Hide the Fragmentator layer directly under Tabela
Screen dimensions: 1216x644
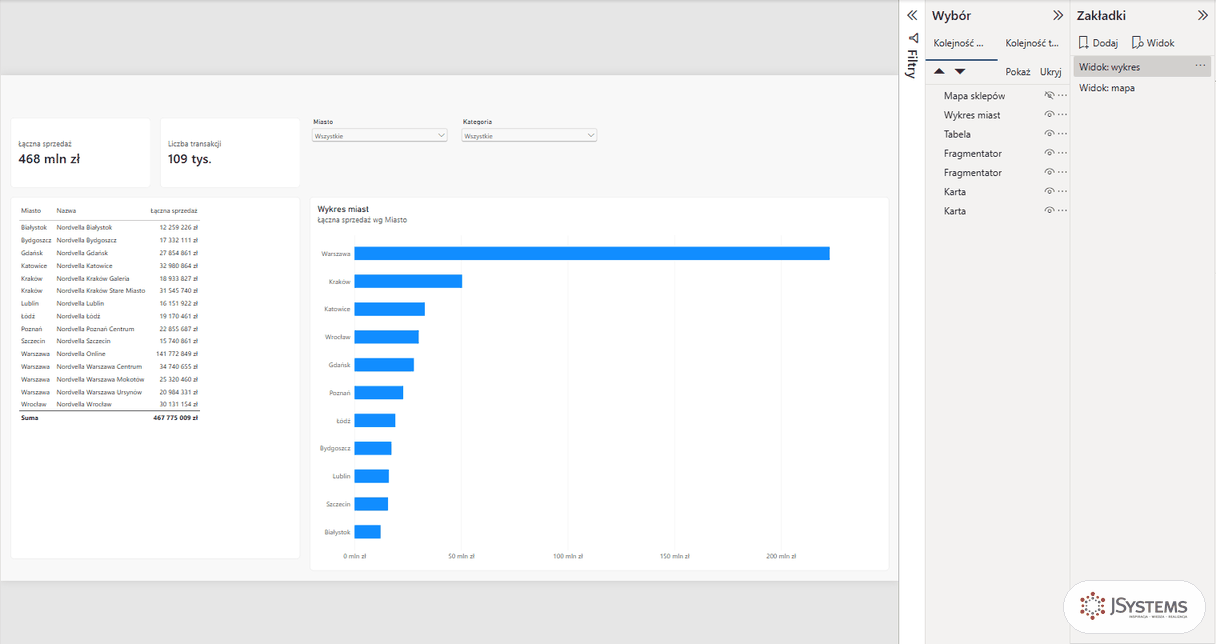click(x=1050, y=153)
